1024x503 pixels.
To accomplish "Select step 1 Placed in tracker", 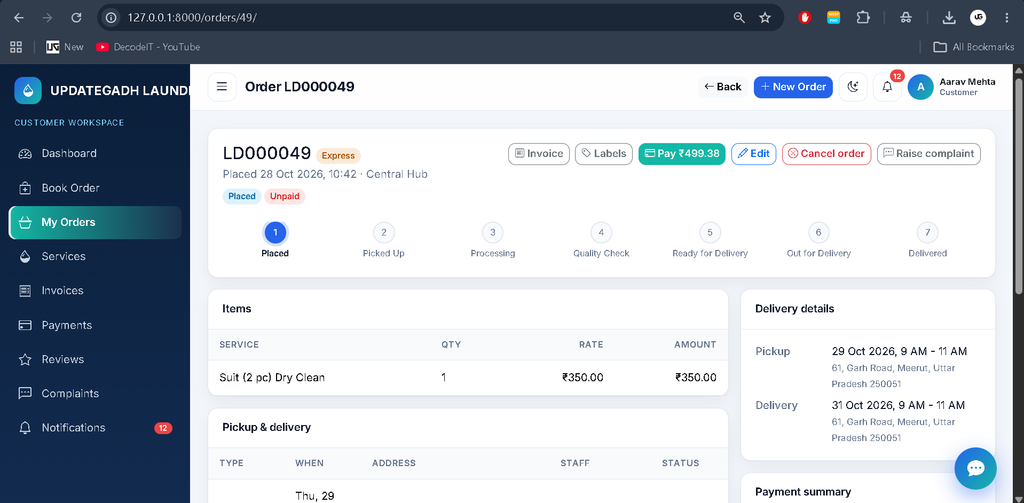I will coord(275,233).
